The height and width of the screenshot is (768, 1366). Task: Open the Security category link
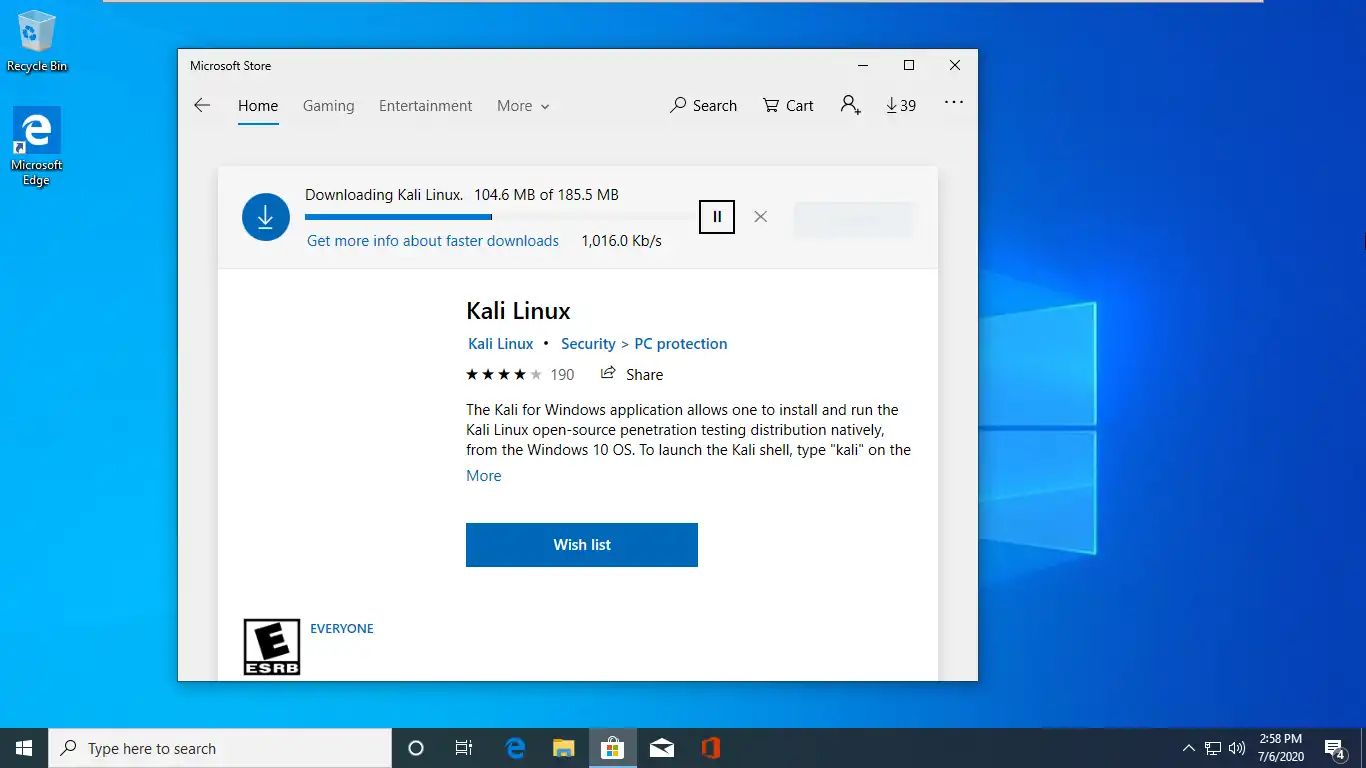click(x=588, y=343)
